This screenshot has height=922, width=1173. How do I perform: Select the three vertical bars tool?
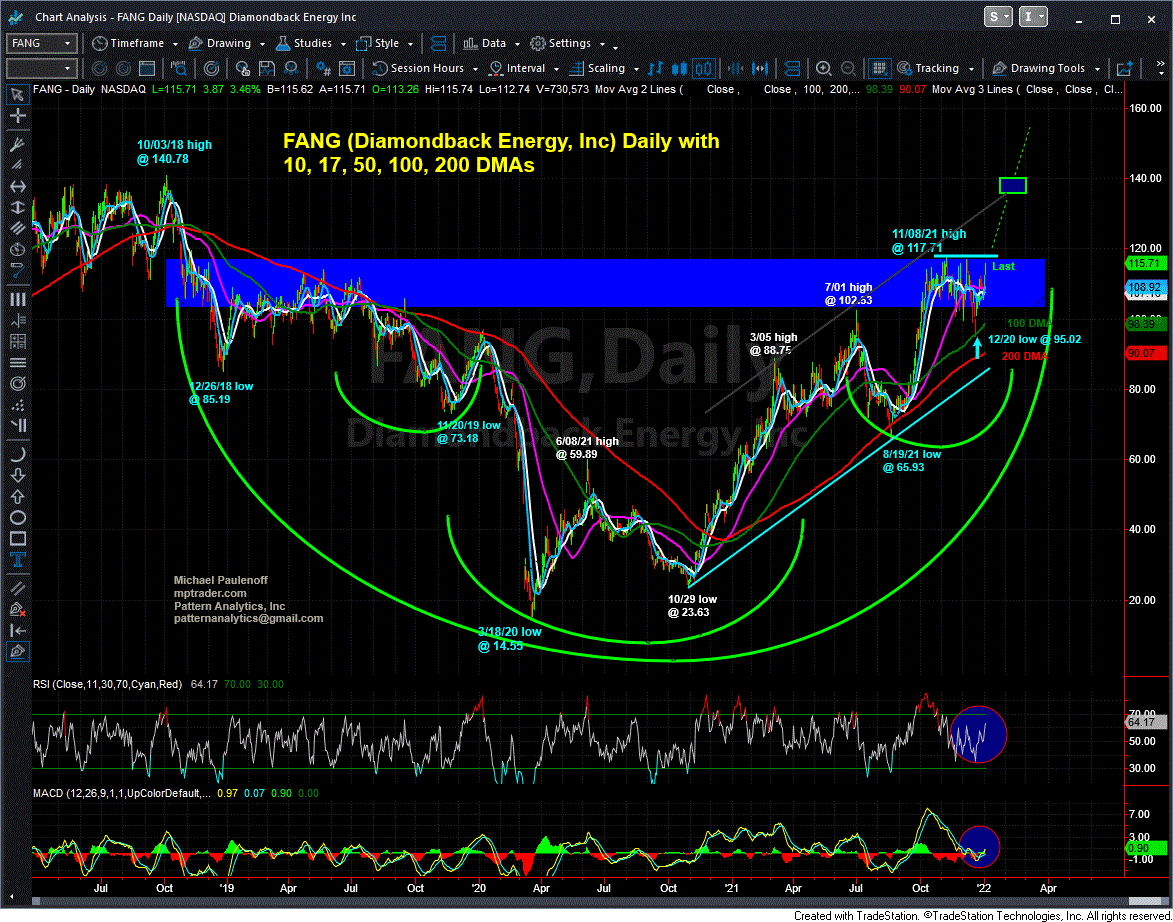pos(16,299)
